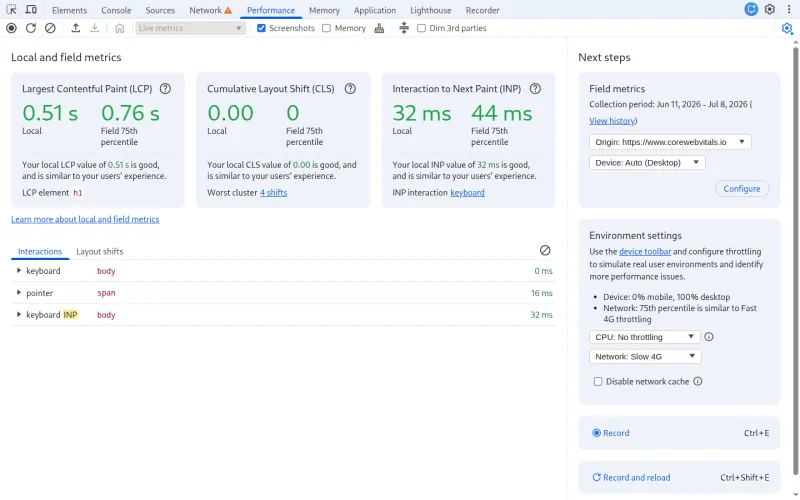Click the reload and record icon
This screenshot has width=800, height=500.
[31, 28]
